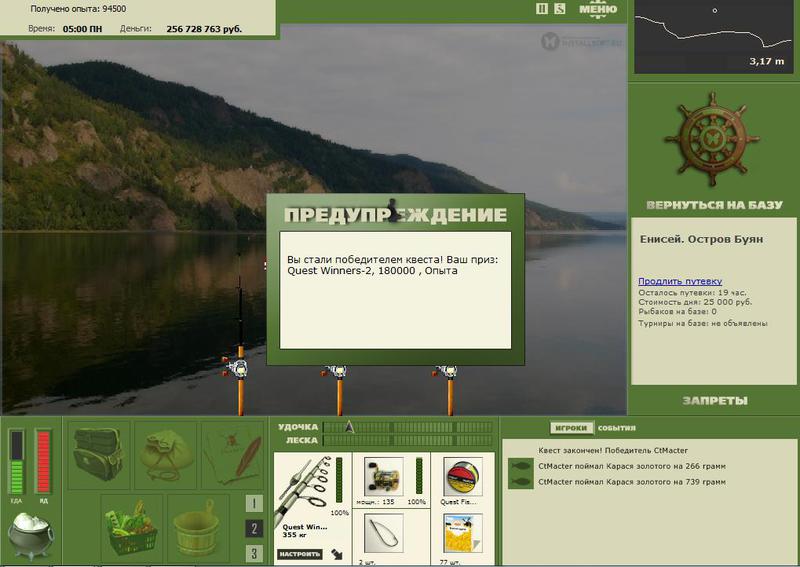Click the red health bar
Image resolution: width=800 pixels, height=567 pixels.
click(x=43, y=462)
